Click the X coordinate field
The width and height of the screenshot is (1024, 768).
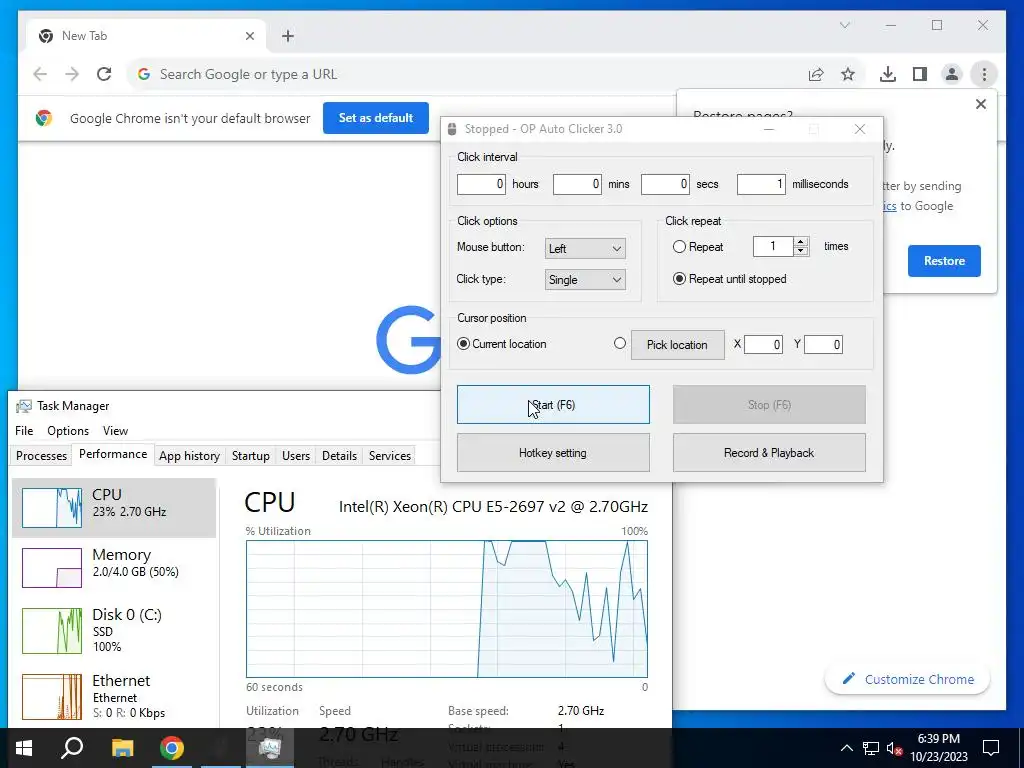click(x=763, y=344)
